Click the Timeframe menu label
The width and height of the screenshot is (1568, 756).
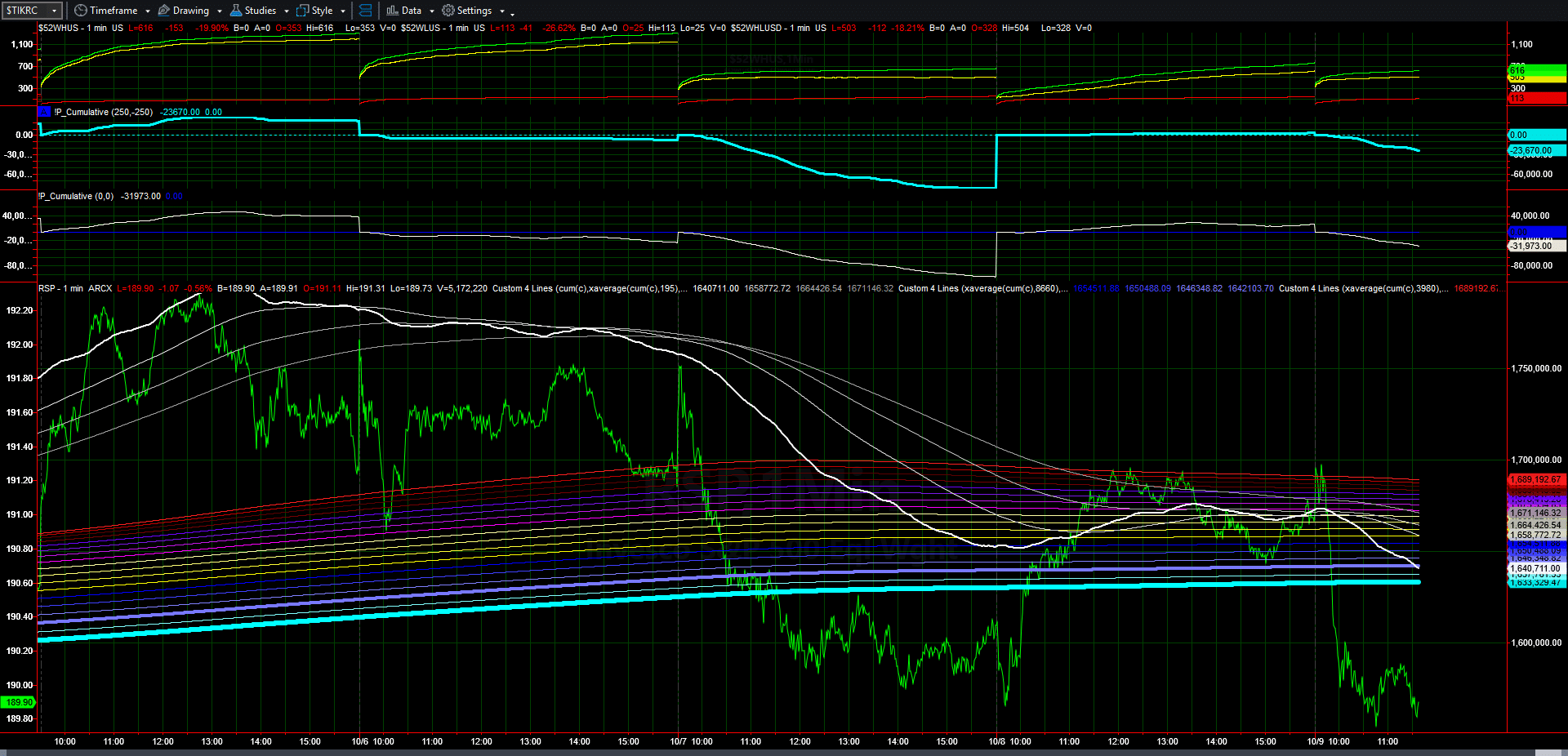pos(114,10)
